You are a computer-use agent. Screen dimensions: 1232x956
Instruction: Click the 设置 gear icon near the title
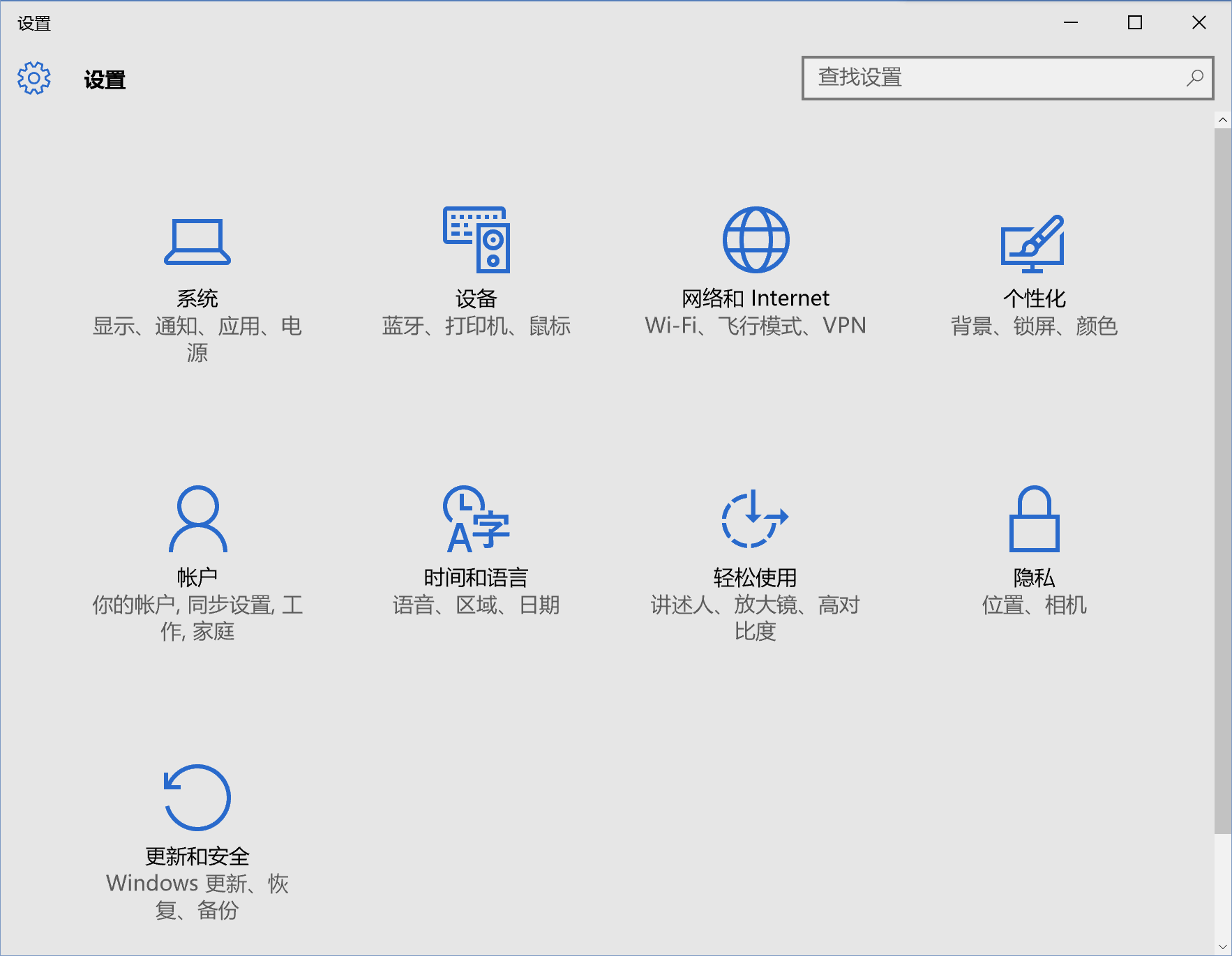coord(32,79)
